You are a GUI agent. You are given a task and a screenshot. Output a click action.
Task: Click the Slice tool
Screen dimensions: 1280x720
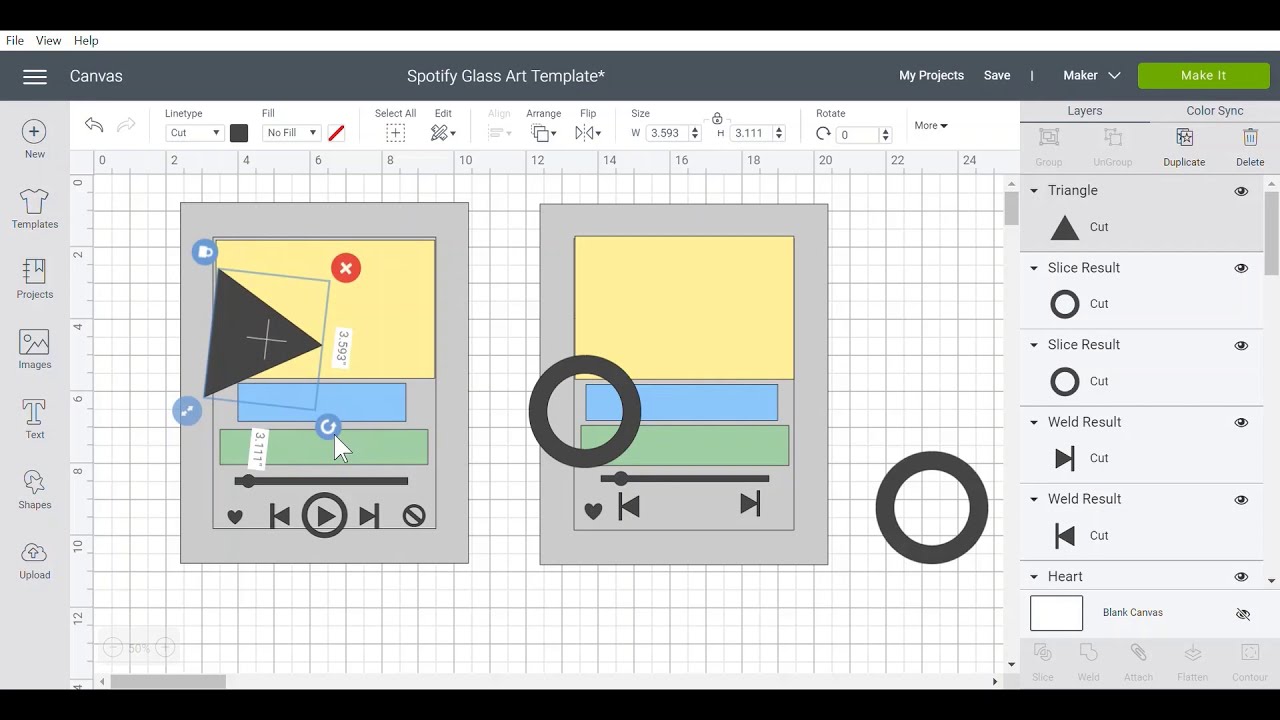(1043, 663)
